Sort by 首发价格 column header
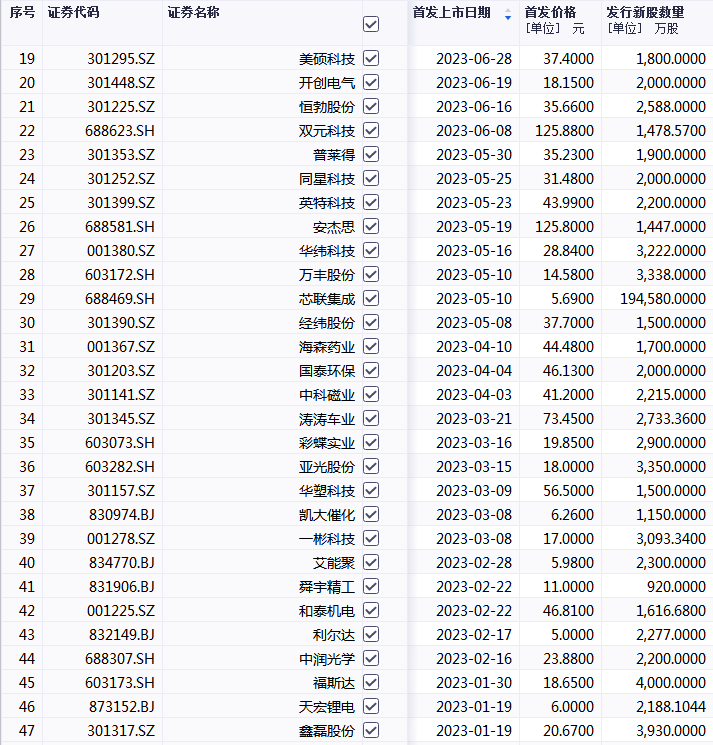Image resolution: width=713 pixels, height=745 pixels. 551,13
